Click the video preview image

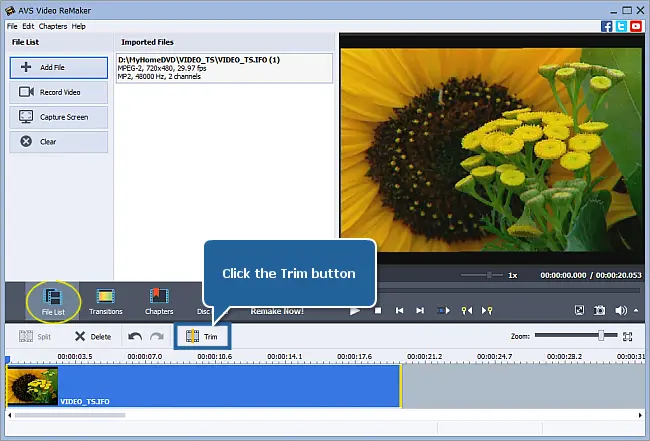click(491, 150)
